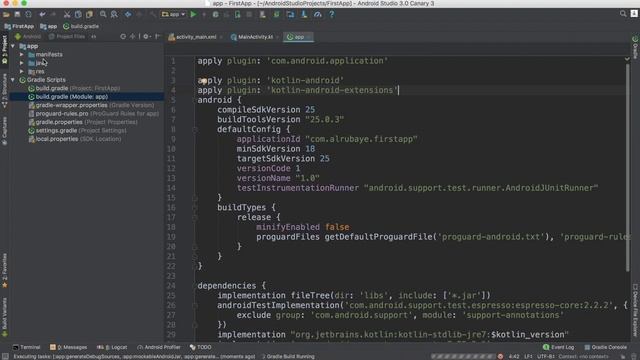The height and width of the screenshot is (360, 640).
Task: Click FirstApp breadcrumb in navigation bar
Action: point(19,26)
